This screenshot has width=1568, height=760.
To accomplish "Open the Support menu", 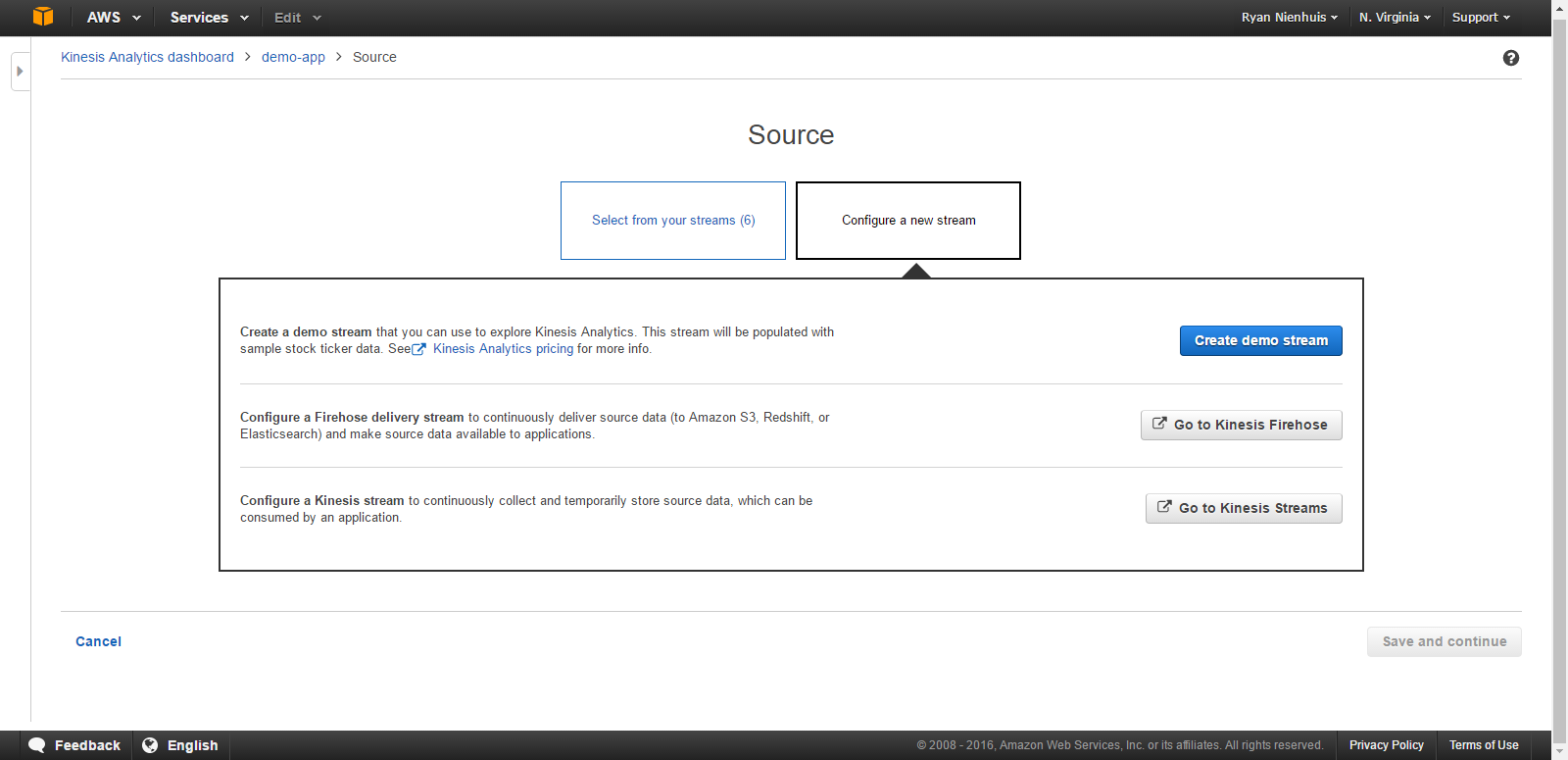I will (x=1481, y=18).
